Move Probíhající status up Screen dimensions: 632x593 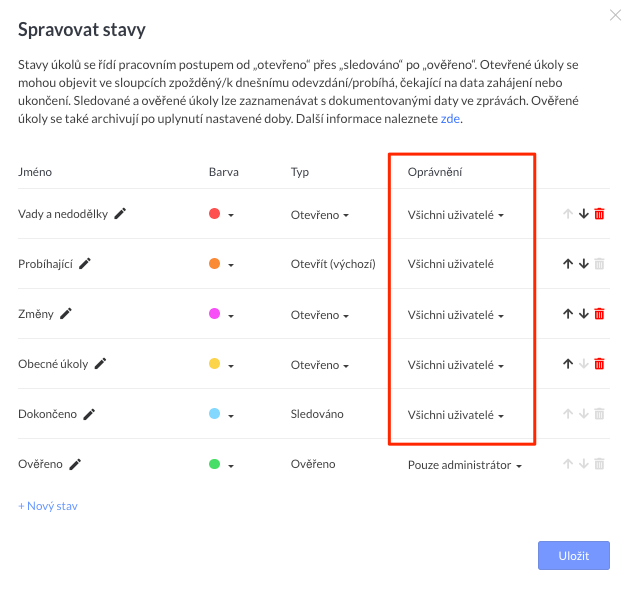(568, 264)
